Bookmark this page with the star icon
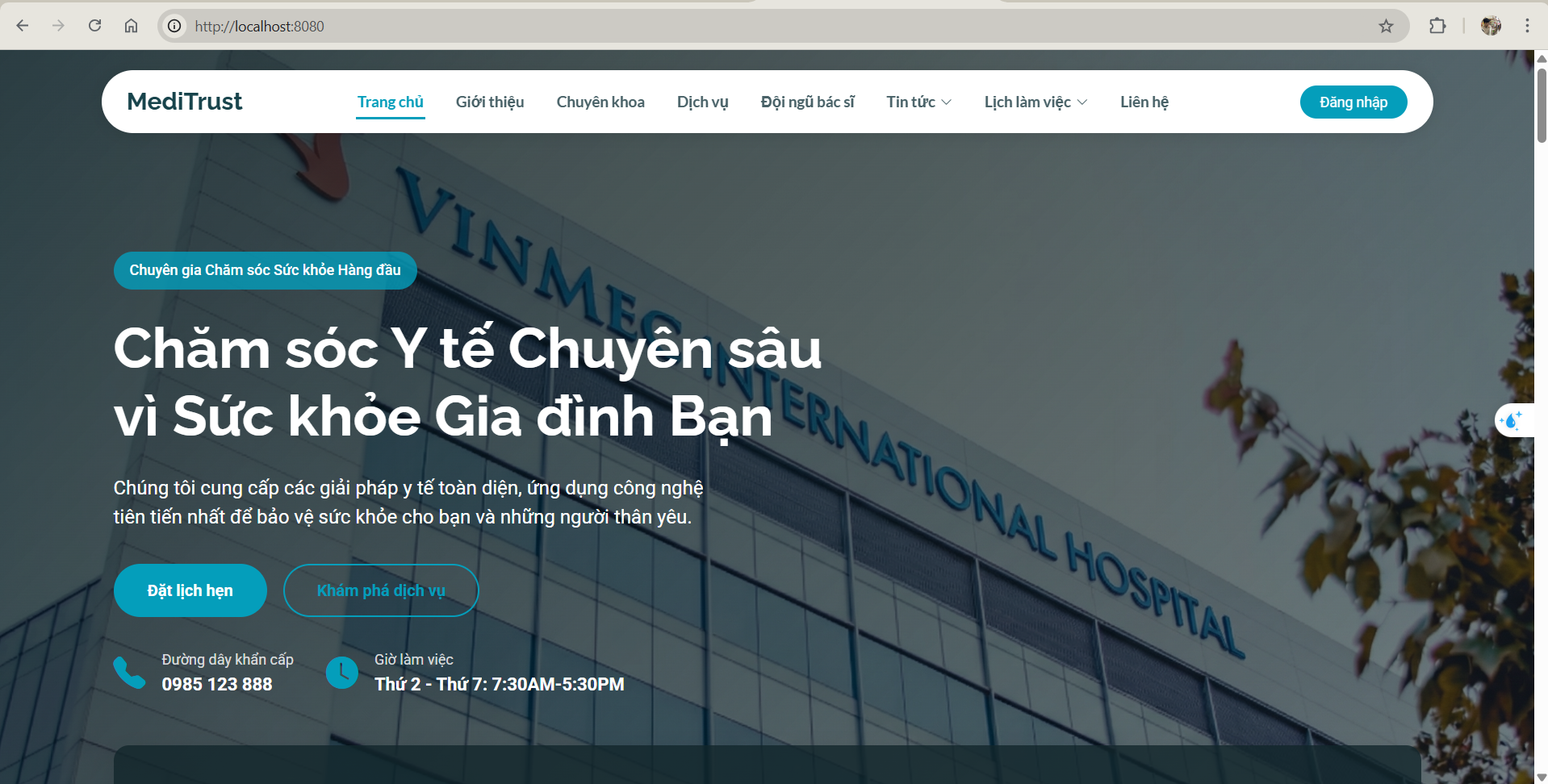Image resolution: width=1548 pixels, height=784 pixels. coord(1386,26)
